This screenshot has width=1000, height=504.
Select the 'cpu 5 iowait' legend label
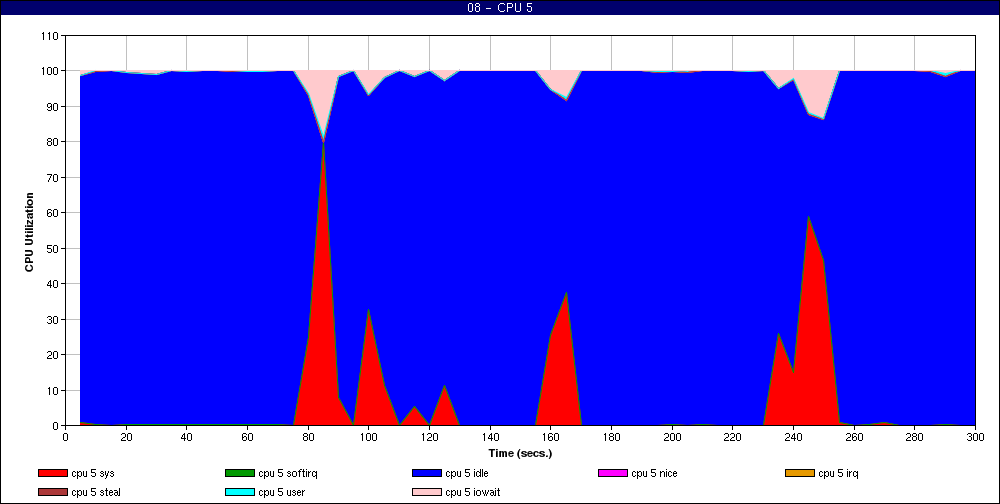click(473, 493)
